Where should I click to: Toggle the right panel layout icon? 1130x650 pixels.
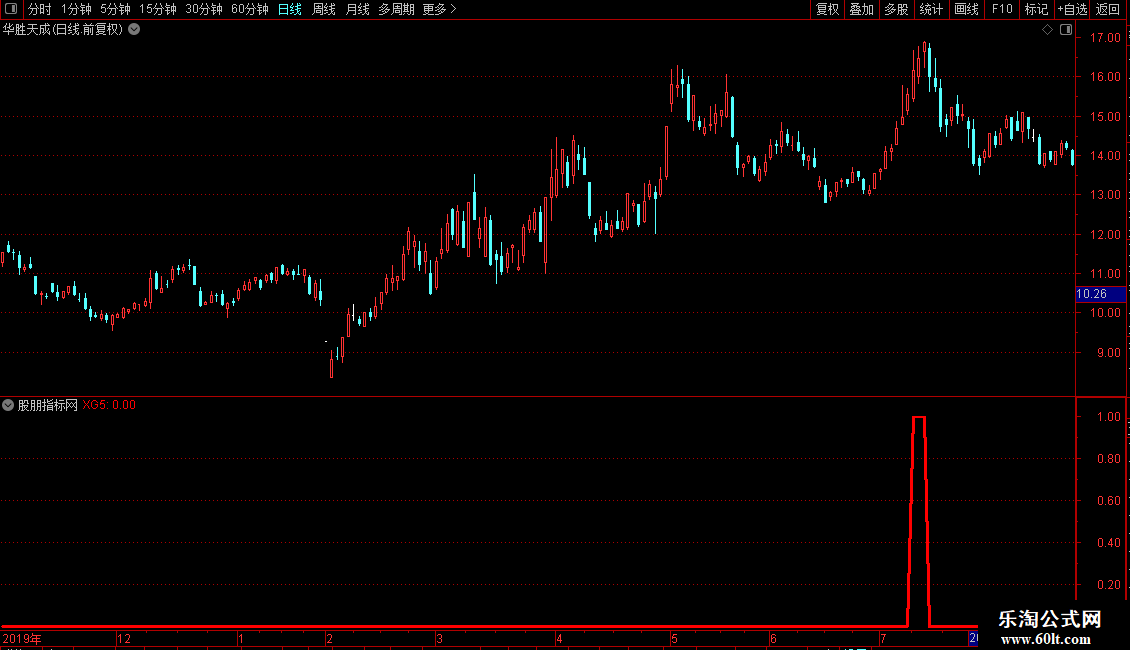pyautogui.click(x=1066, y=30)
